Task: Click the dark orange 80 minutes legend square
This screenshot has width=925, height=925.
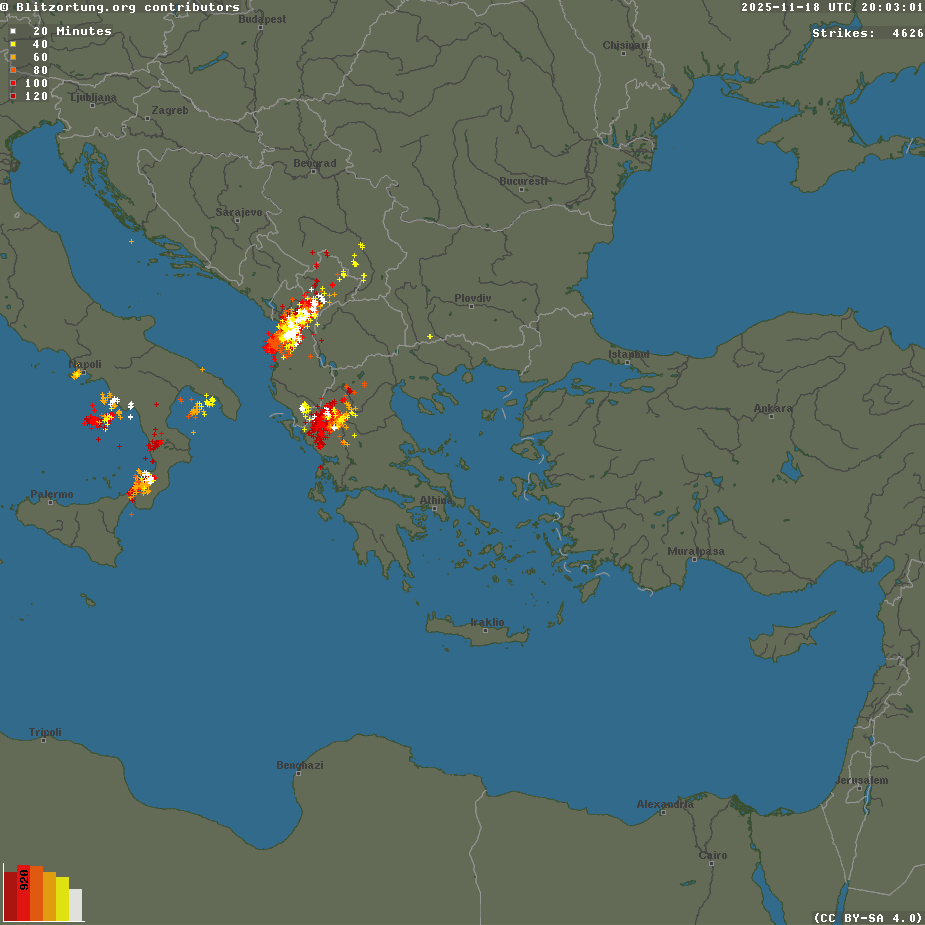Action: tap(13, 71)
